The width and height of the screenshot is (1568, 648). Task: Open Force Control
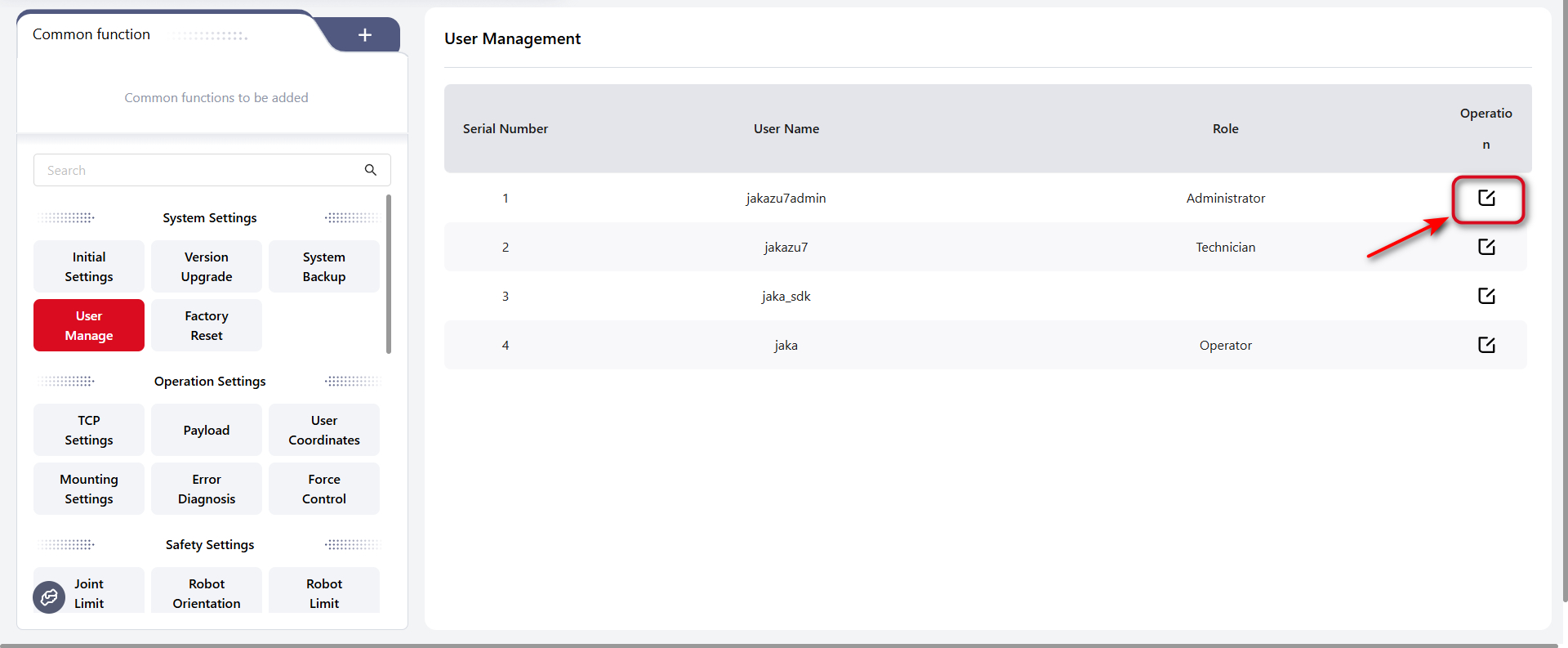(324, 489)
